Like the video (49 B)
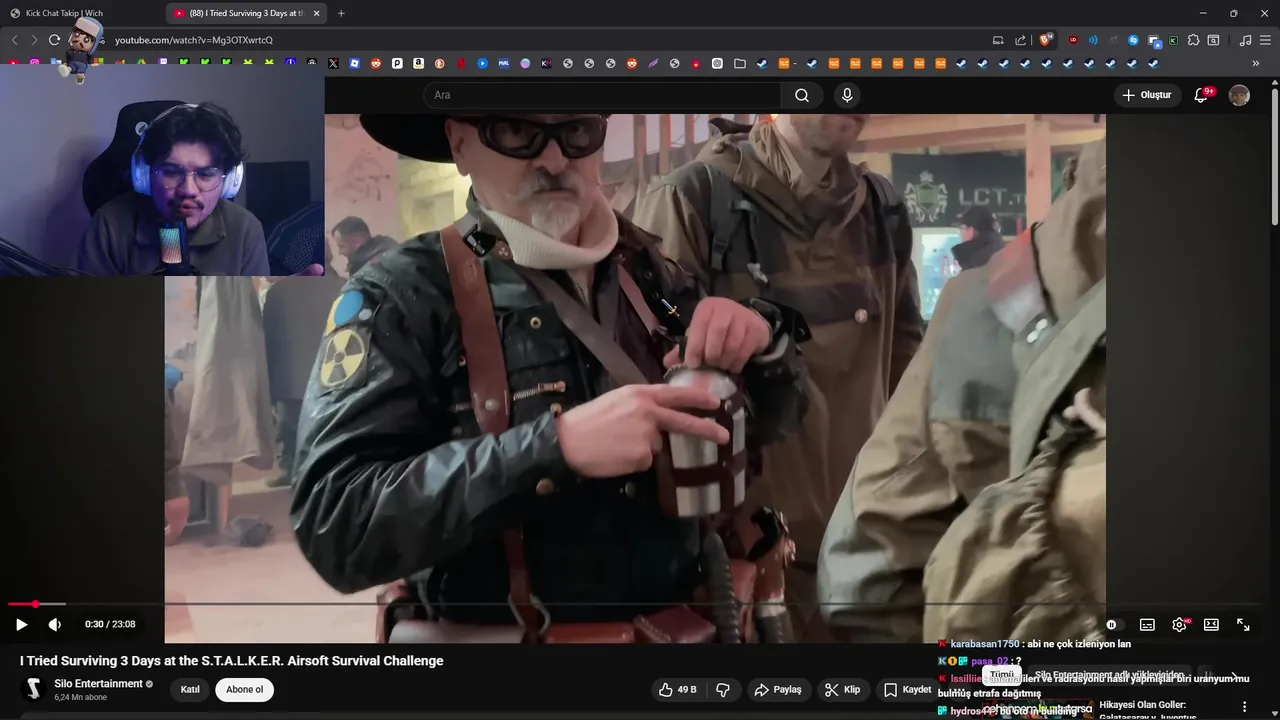This screenshot has height=720, width=1280. tap(677, 689)
